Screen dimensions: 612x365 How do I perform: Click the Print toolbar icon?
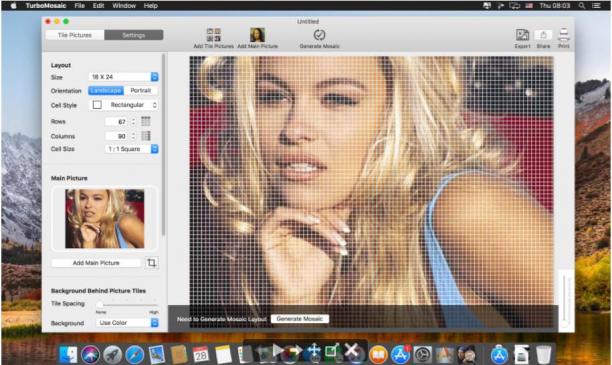564,35
